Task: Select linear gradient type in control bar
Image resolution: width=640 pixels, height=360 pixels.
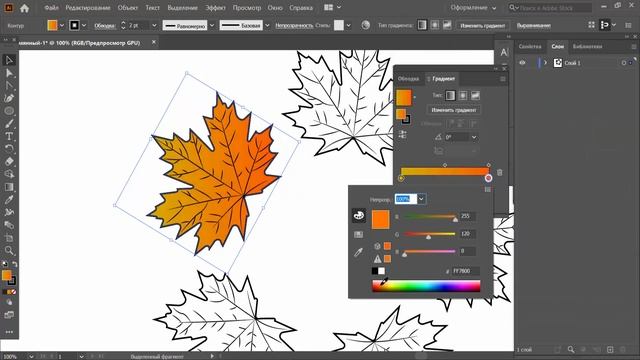Action: tap(422, 25)
